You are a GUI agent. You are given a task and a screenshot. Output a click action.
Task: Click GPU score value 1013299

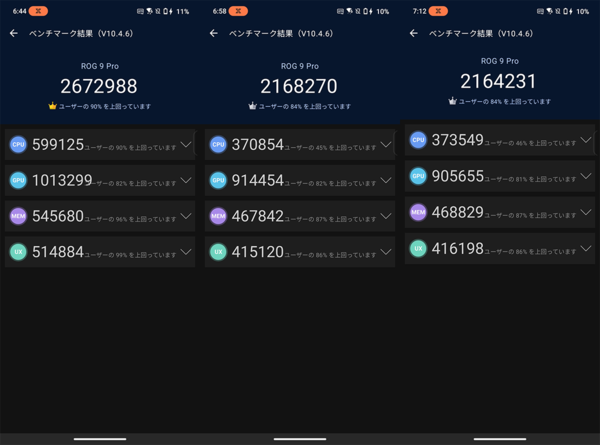tap(62, 180)
